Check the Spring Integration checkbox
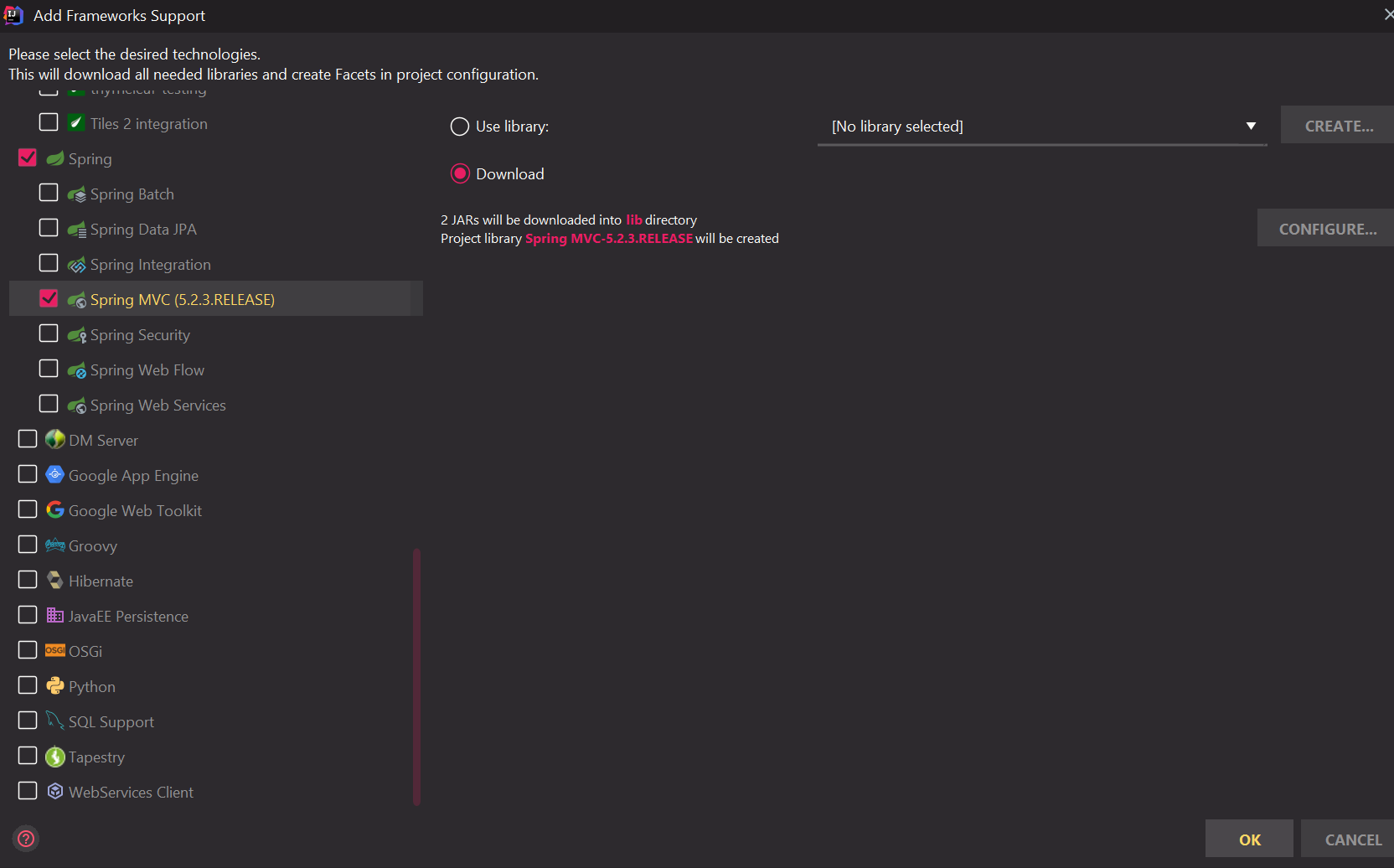Image resolution: width=1394 pixels, height=868 pixels. coord(49,263)
